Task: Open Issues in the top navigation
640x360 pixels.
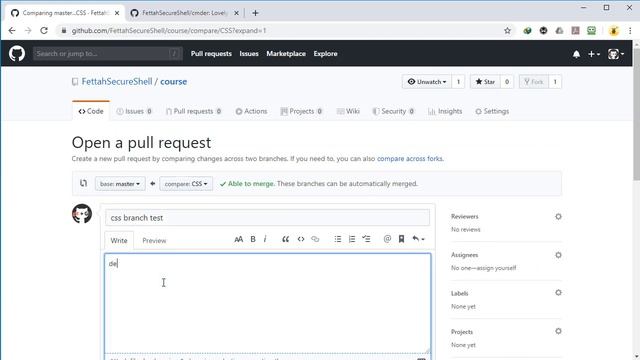Action: (x=249, y=54)
